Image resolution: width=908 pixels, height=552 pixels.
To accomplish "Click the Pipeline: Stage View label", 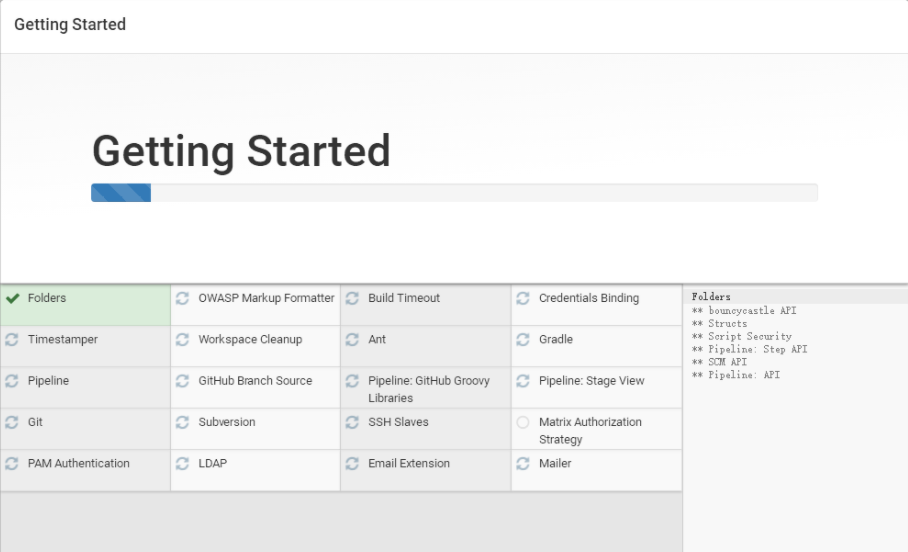I will tap(591, 381).
